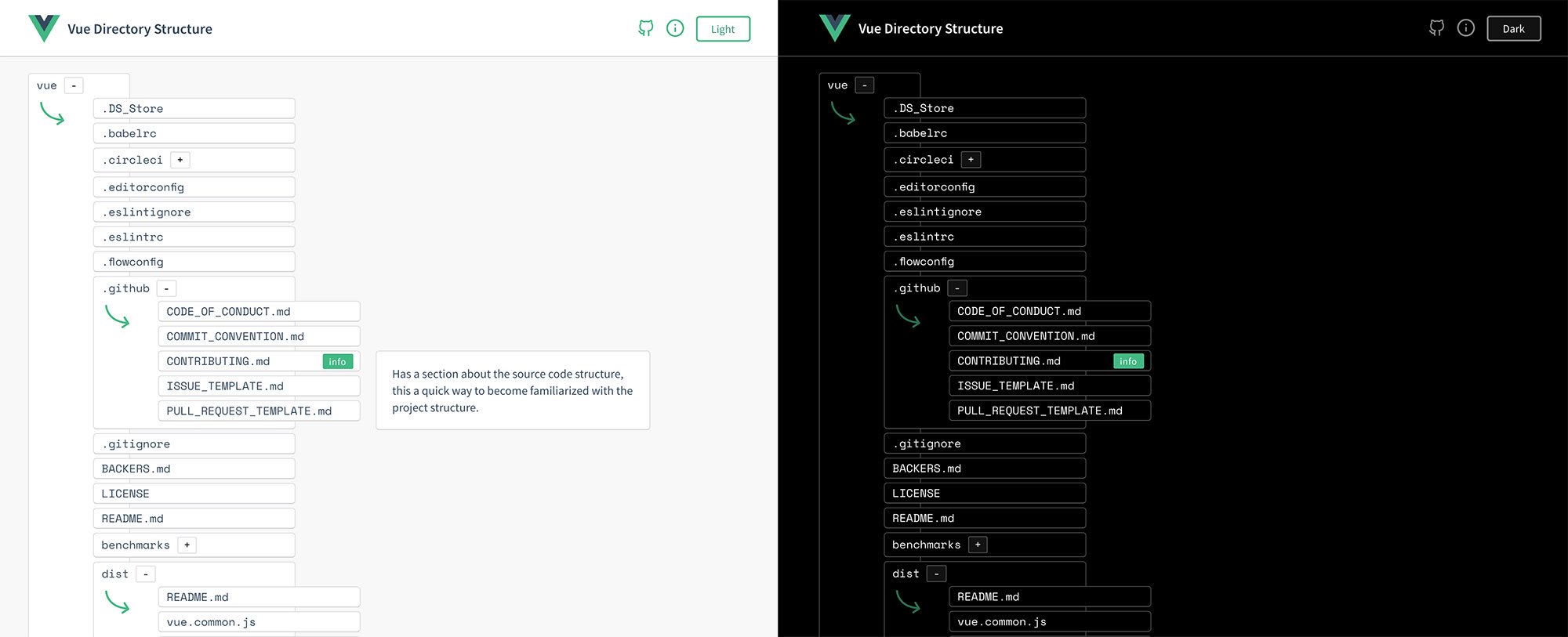Screen dimensions: 1568x637
Task: Expand the benchmarks folder in light panel
Action: [x=187, y=545]
